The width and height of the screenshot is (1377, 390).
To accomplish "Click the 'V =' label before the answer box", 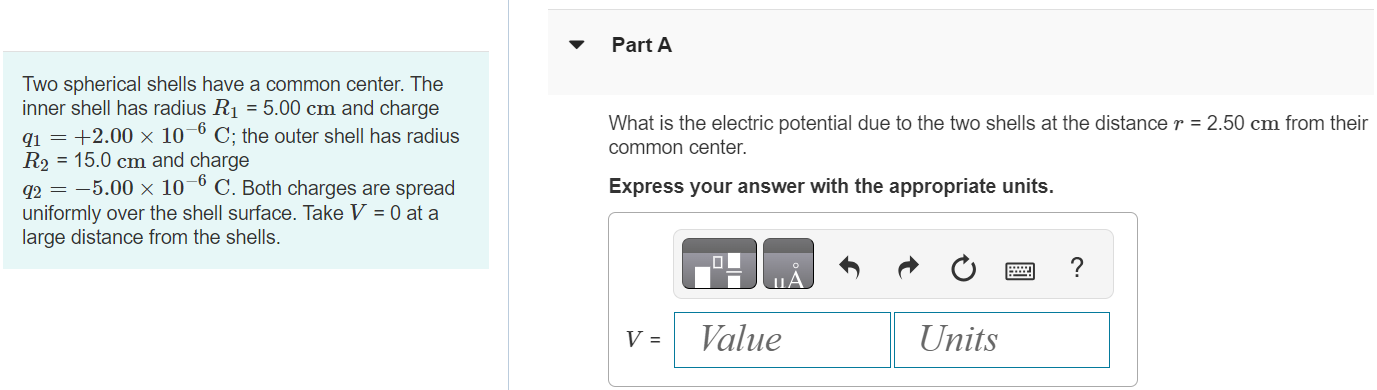I will (644, 340).
